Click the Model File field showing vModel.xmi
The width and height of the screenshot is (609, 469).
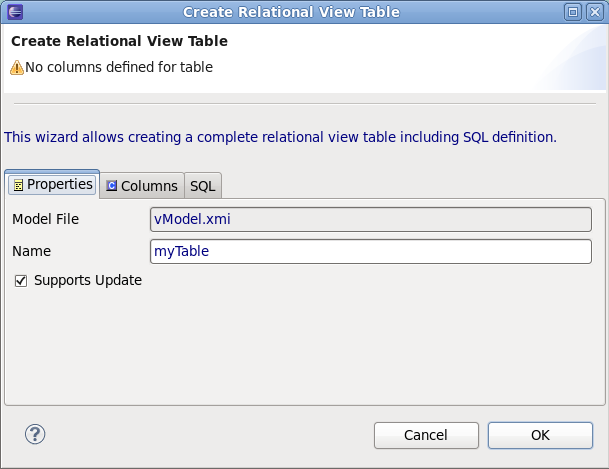tap(370, 219)
